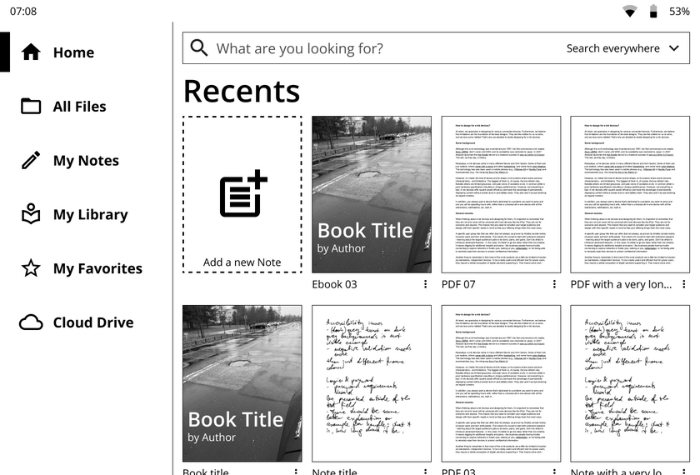
Task: Tap the battery status icon
Action: 654,11
